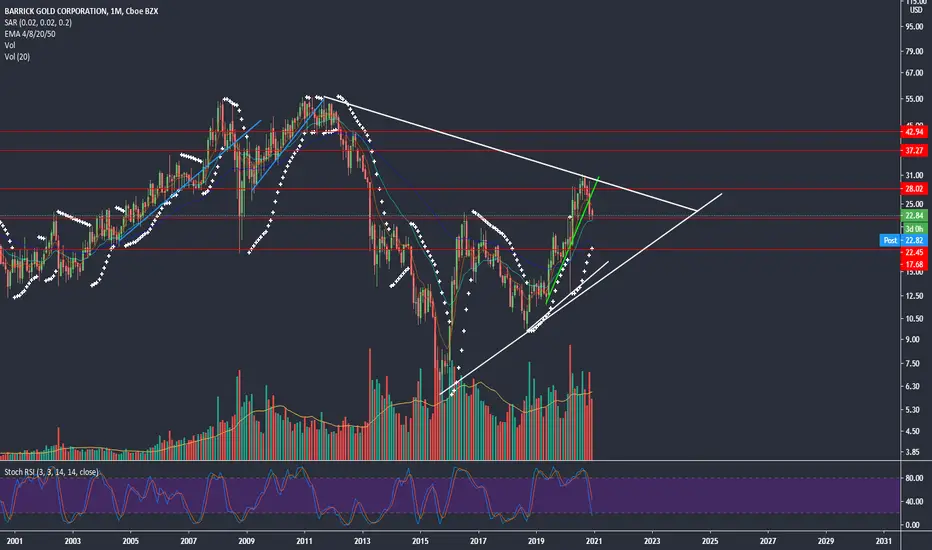The image size is (932, 550).
Task: Click 2021 on the time axis
Action: [594, 541]
